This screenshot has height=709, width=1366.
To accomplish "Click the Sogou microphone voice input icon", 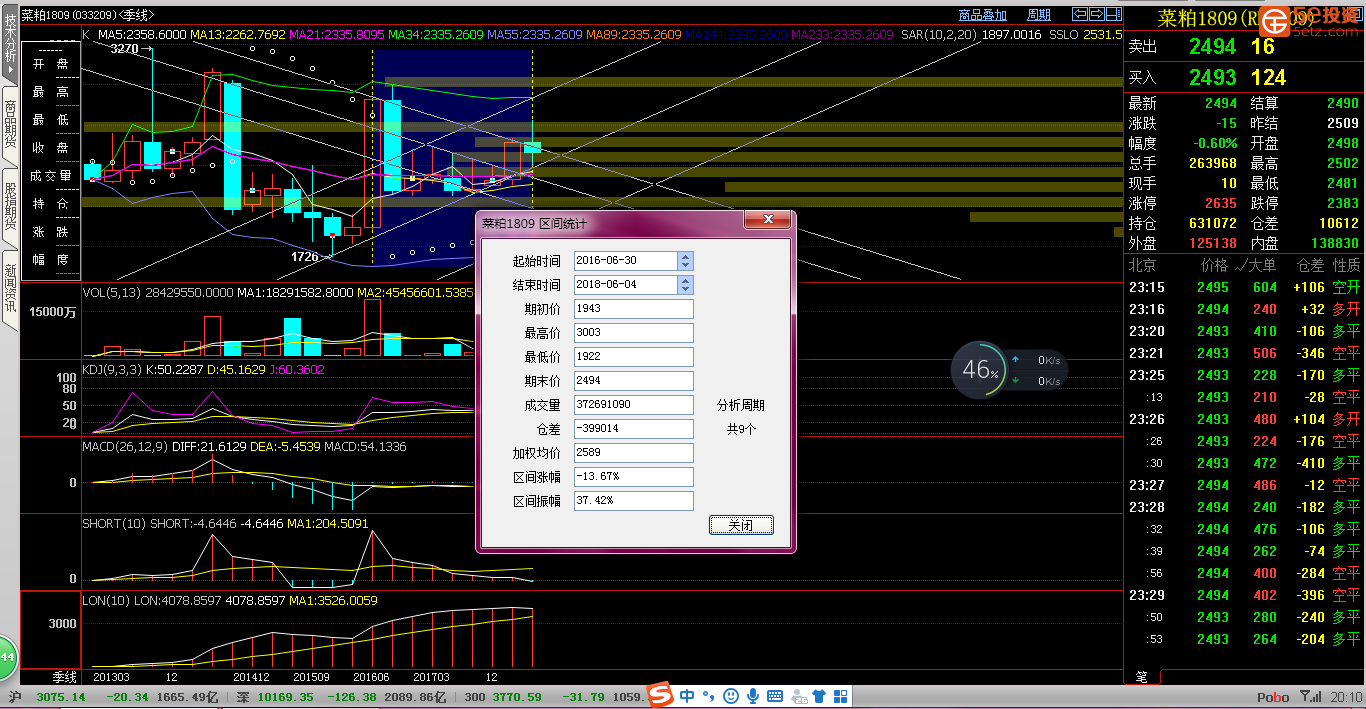I will coord(752,696).
